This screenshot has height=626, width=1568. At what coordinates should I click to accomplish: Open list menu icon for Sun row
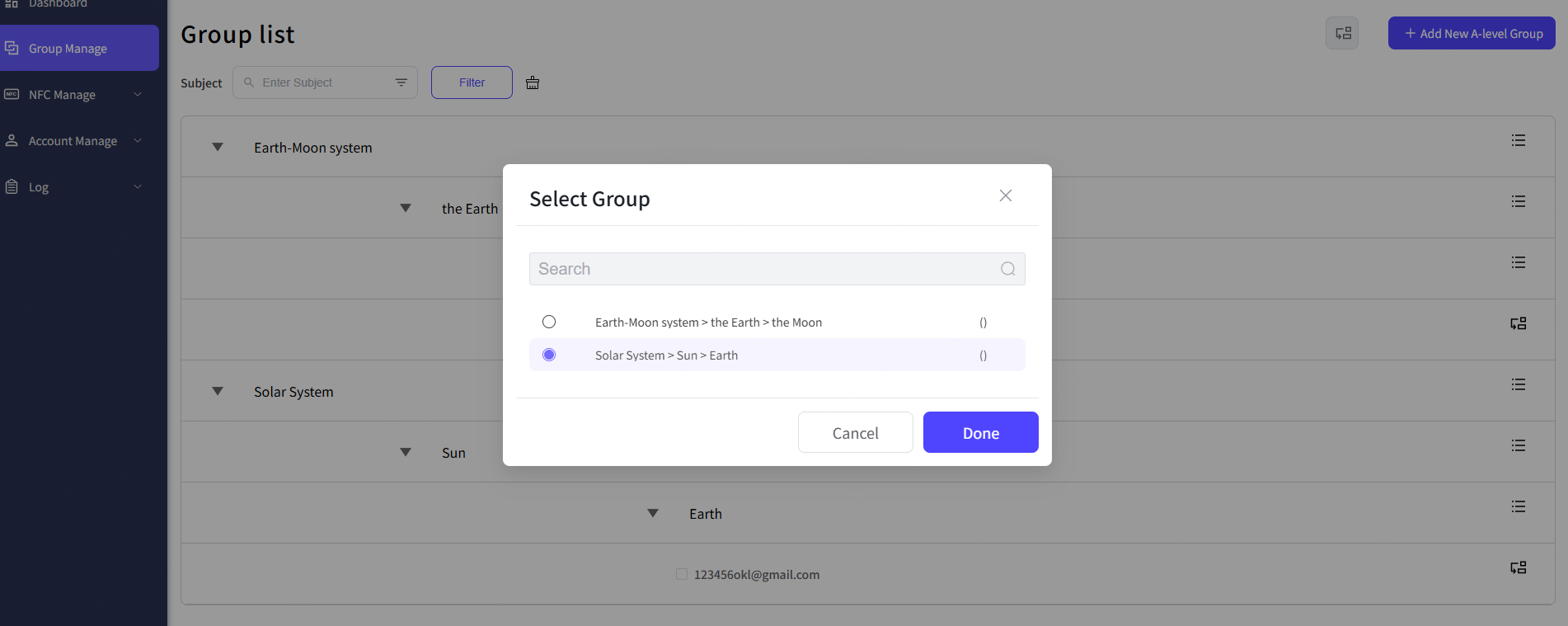coord(1518,445)
